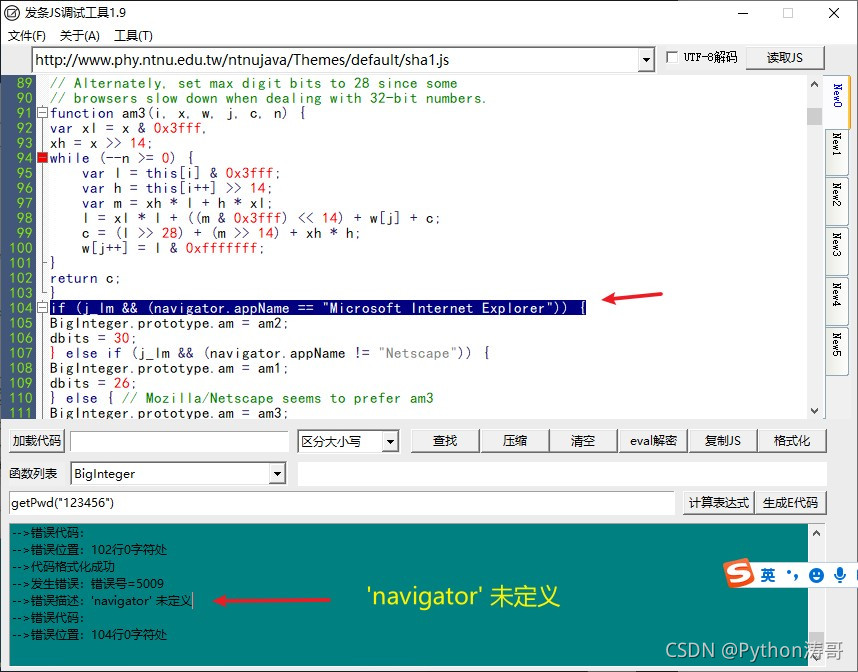Screen dimensions: 858x672
Task: Click the 'dbits = 30;' code line
Action: [x=93, y=338]
